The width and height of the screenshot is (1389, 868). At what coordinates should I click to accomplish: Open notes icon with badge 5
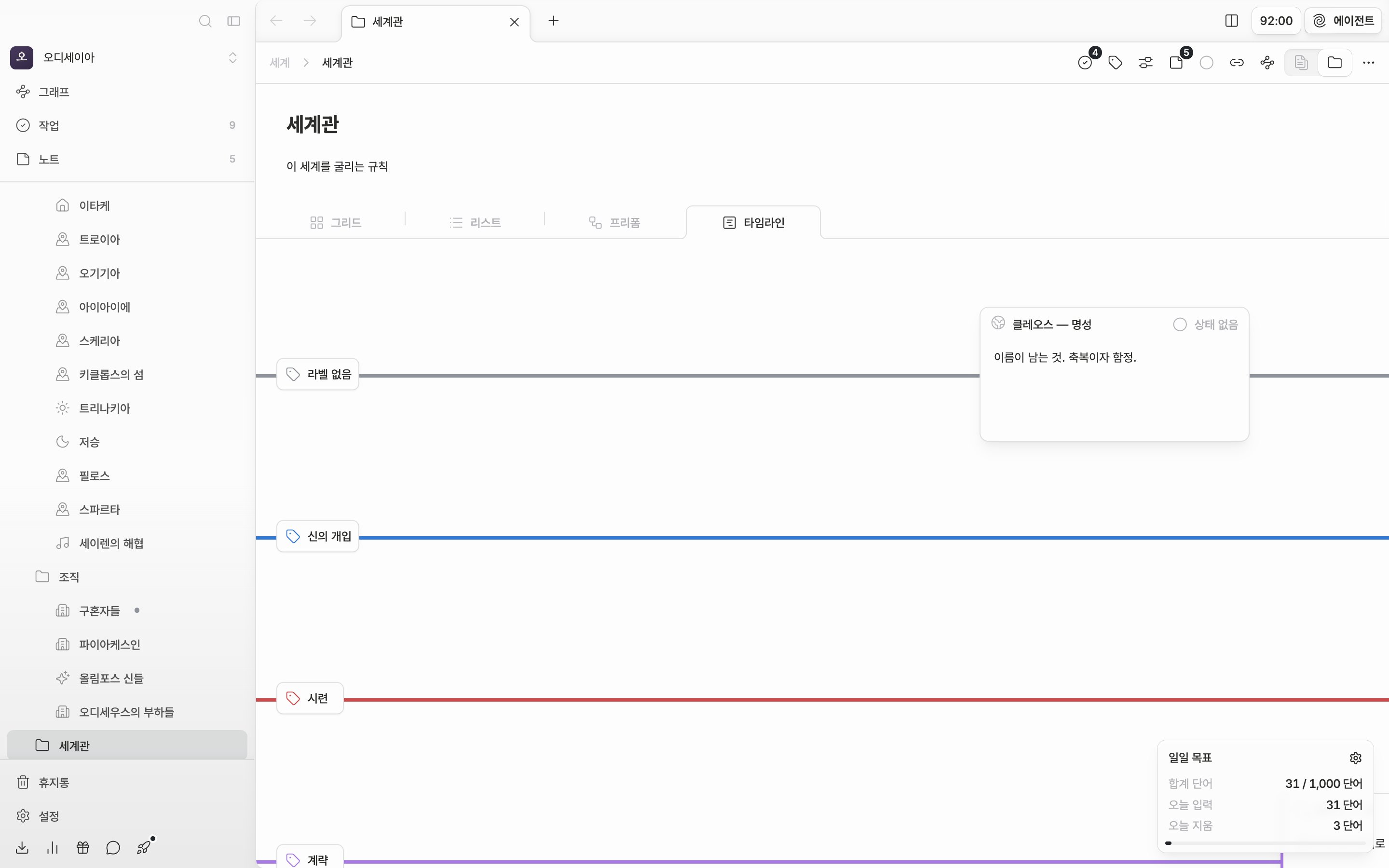1176,63
